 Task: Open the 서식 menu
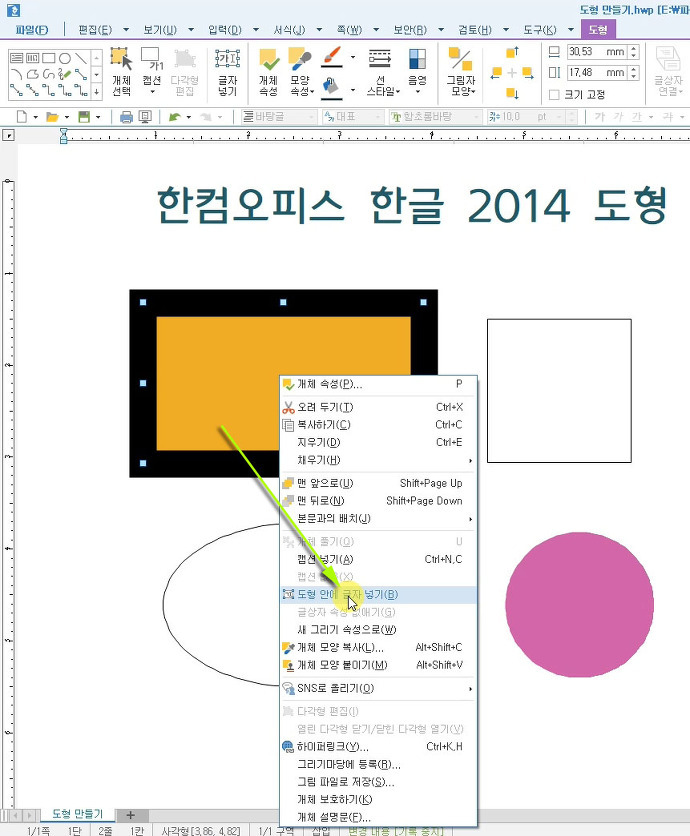tap(289, 30)
